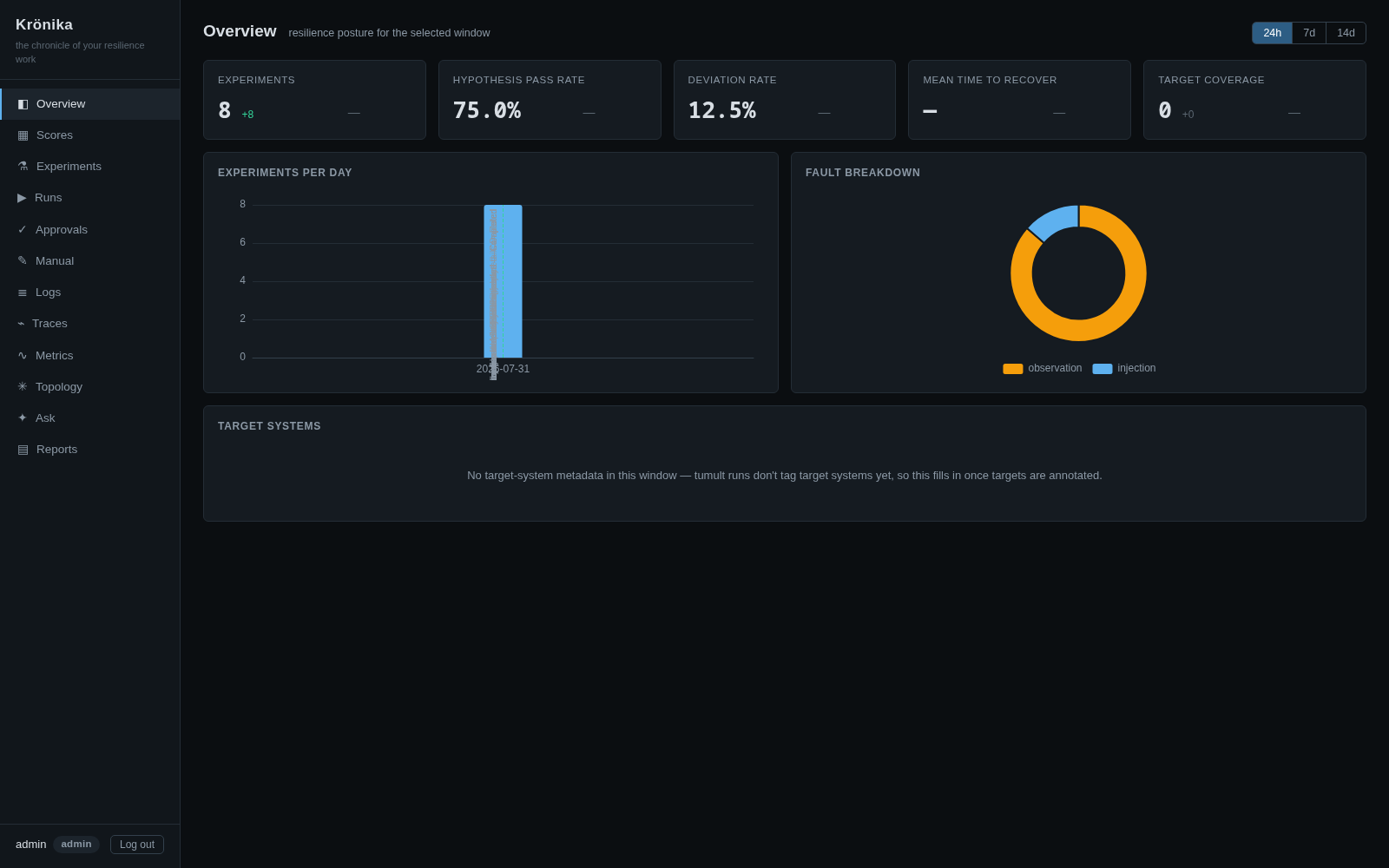The image size is (1389, 868).
Task: Click the admin username text
Action: click(x=31, y=845)
